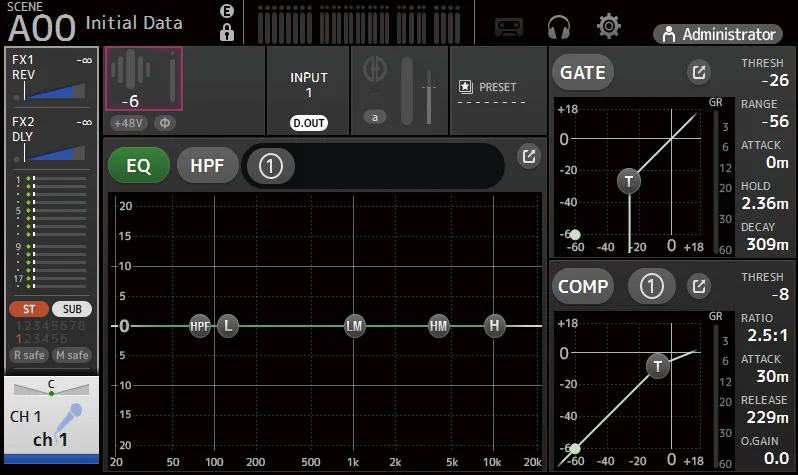Open the recorder cassette icon

click(509, 26)
